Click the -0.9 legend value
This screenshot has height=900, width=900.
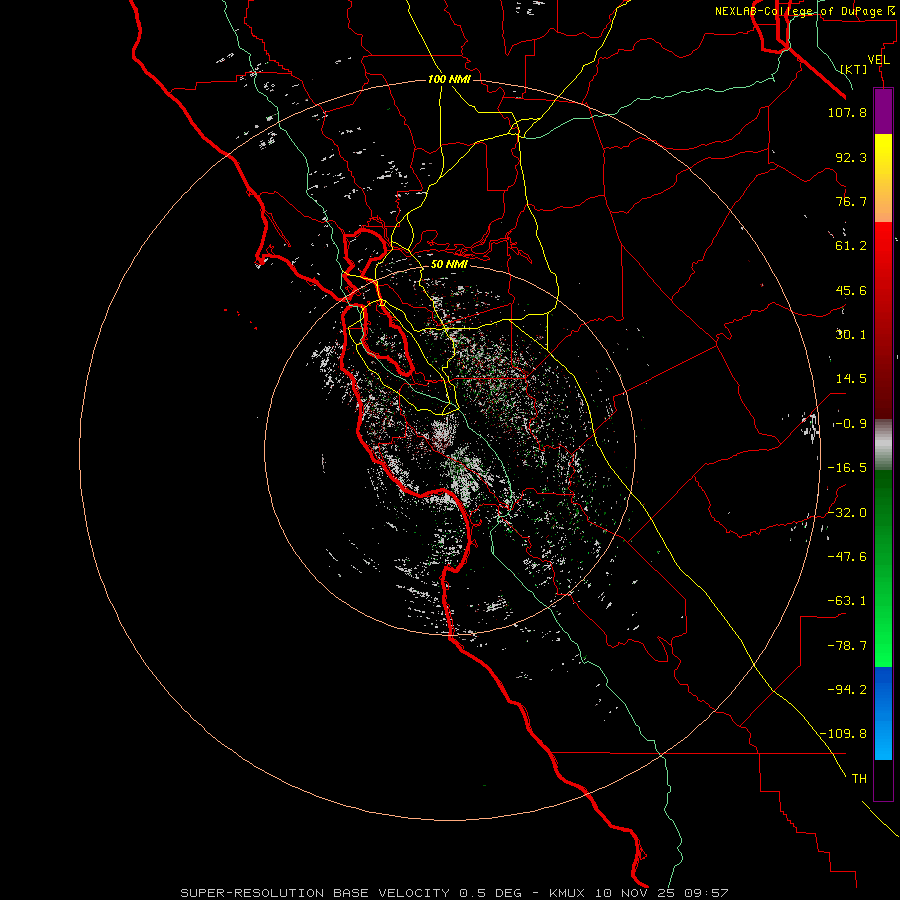[x=850, y=424]
